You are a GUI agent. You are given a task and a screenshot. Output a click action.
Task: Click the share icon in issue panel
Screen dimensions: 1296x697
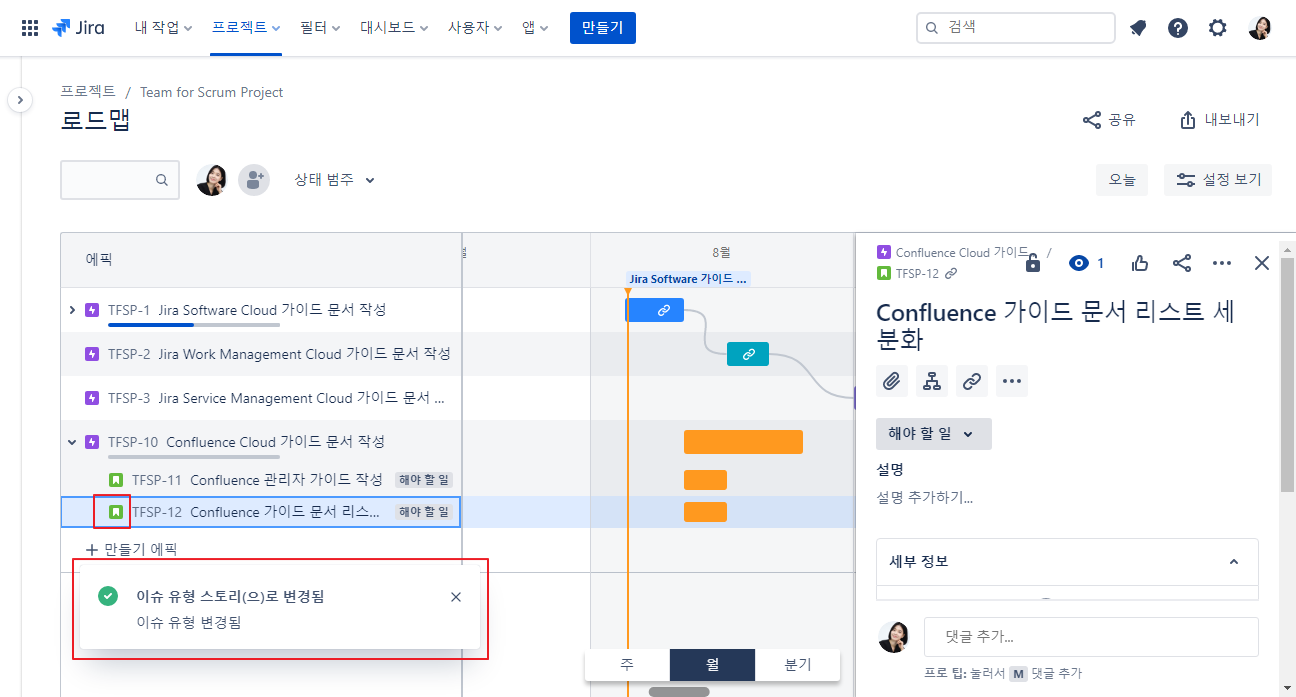pyautogui.click(x=1181, y=263)
